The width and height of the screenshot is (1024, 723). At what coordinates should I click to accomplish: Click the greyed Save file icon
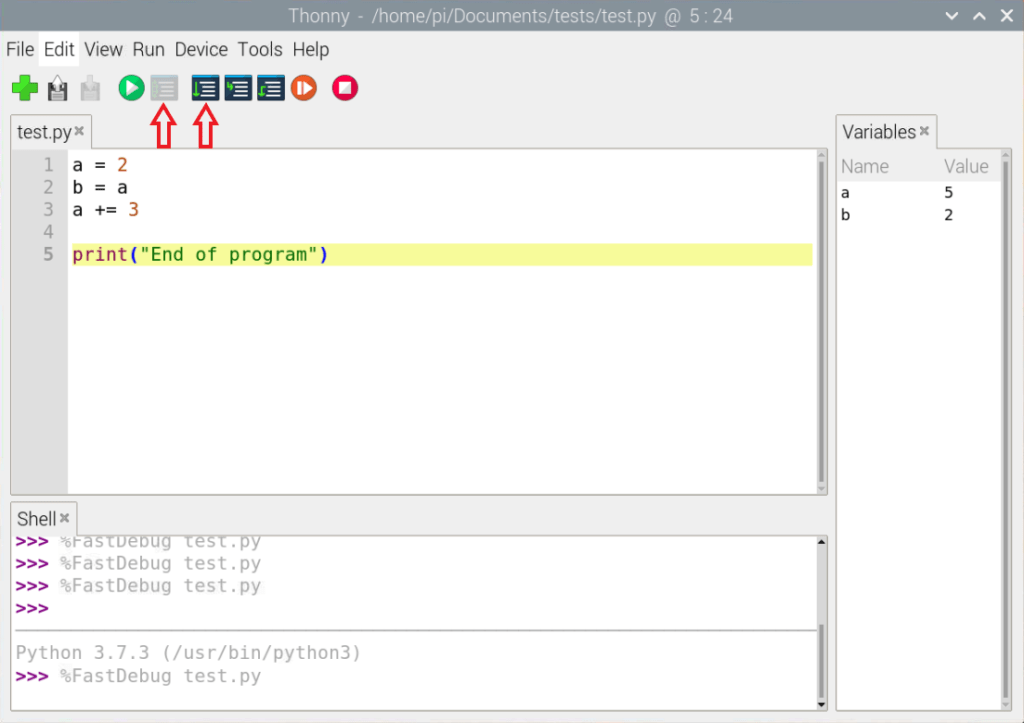click(x=90, y=88)
